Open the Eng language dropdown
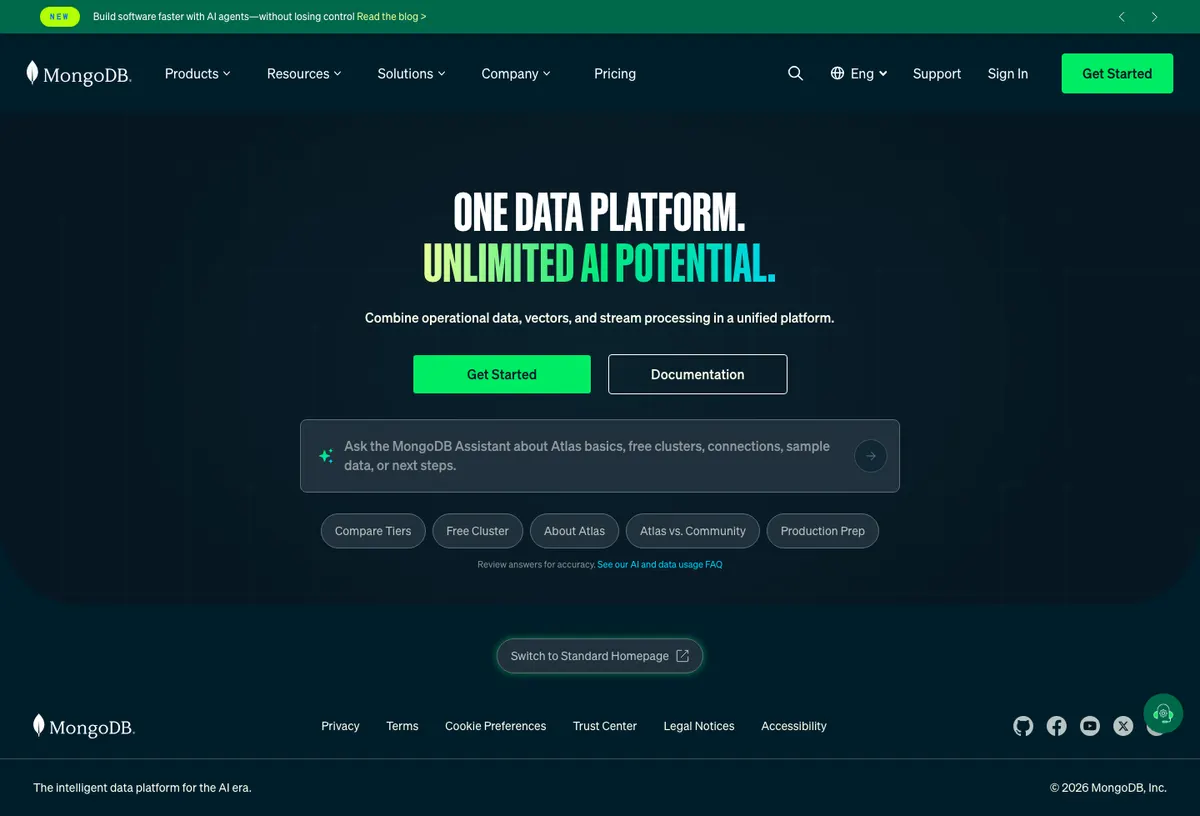The height and width of the screenshot is (816, 1200). tap(859, 73)
